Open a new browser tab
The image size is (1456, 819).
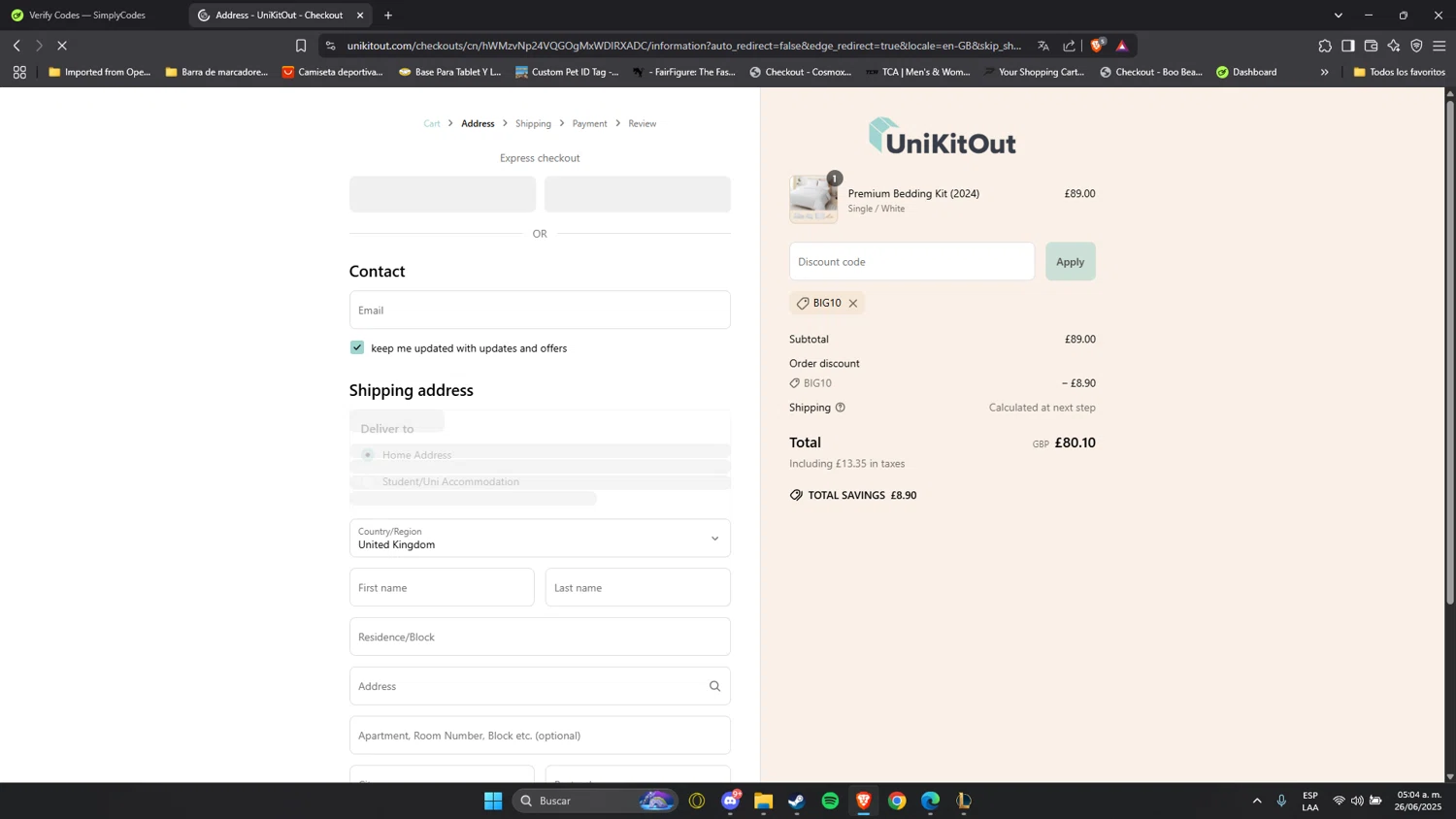point(388,16)
